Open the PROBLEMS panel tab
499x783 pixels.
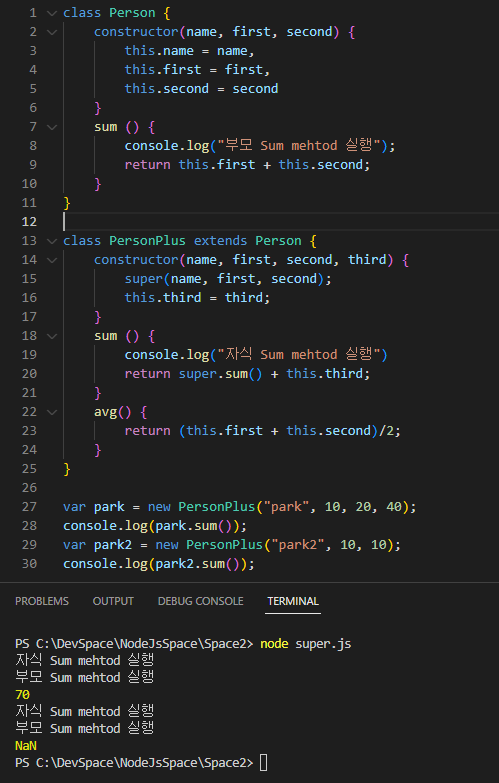point(42,601)
